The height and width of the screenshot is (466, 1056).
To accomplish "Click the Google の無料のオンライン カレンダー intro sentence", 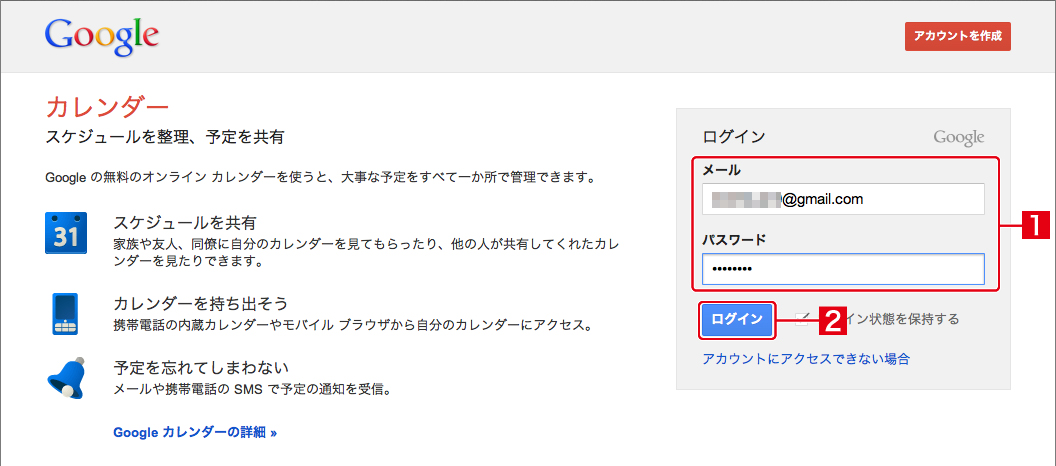I will coord(321,178).
